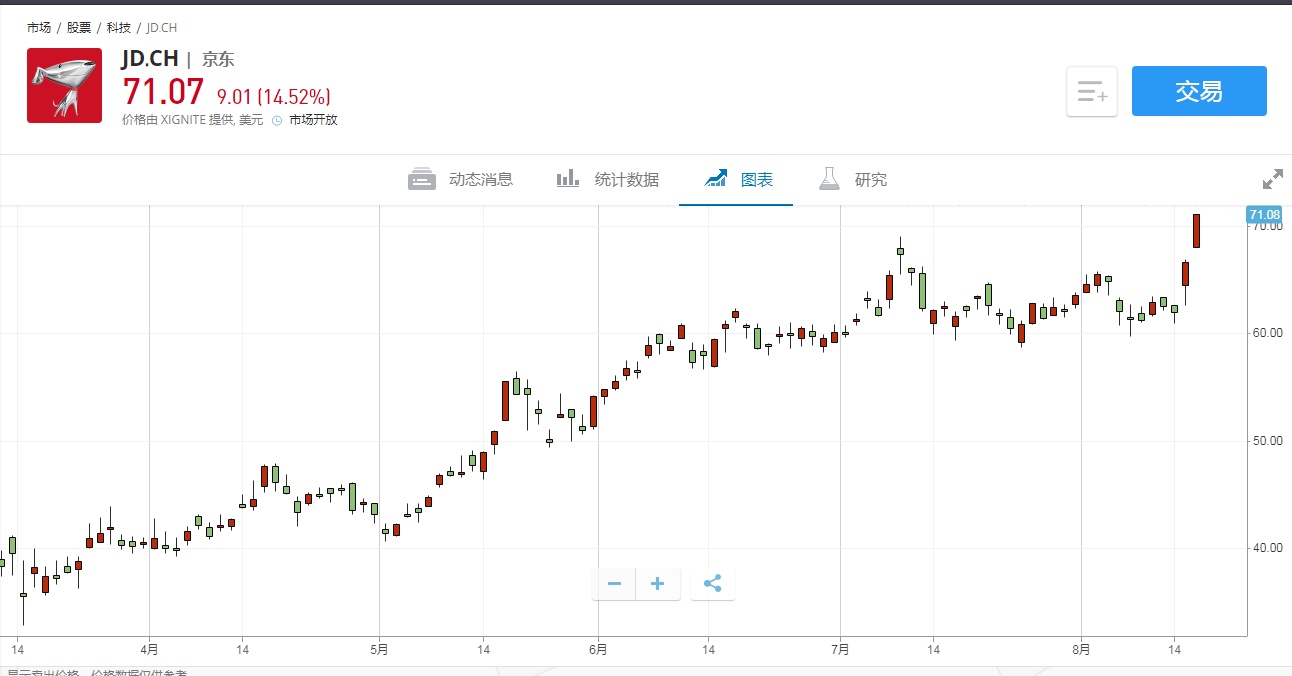This screenshot has width=1292, height=676.
Task: Add JD.CH to watchlist via list-plus icon
Action: [1092, 92]
